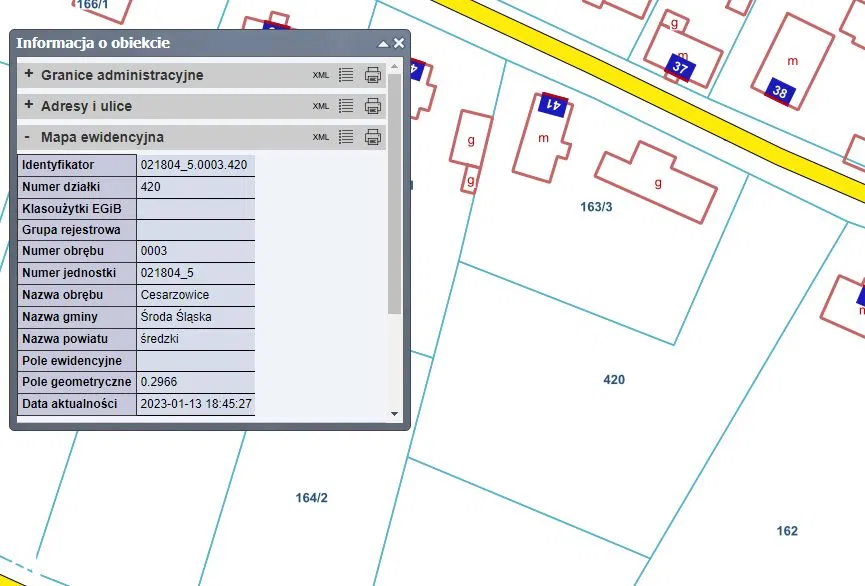Viewport: 865px width, 586px height.
Task: Export Mapa ewidencyjna as XML
Action: click(x=320, y=137)
